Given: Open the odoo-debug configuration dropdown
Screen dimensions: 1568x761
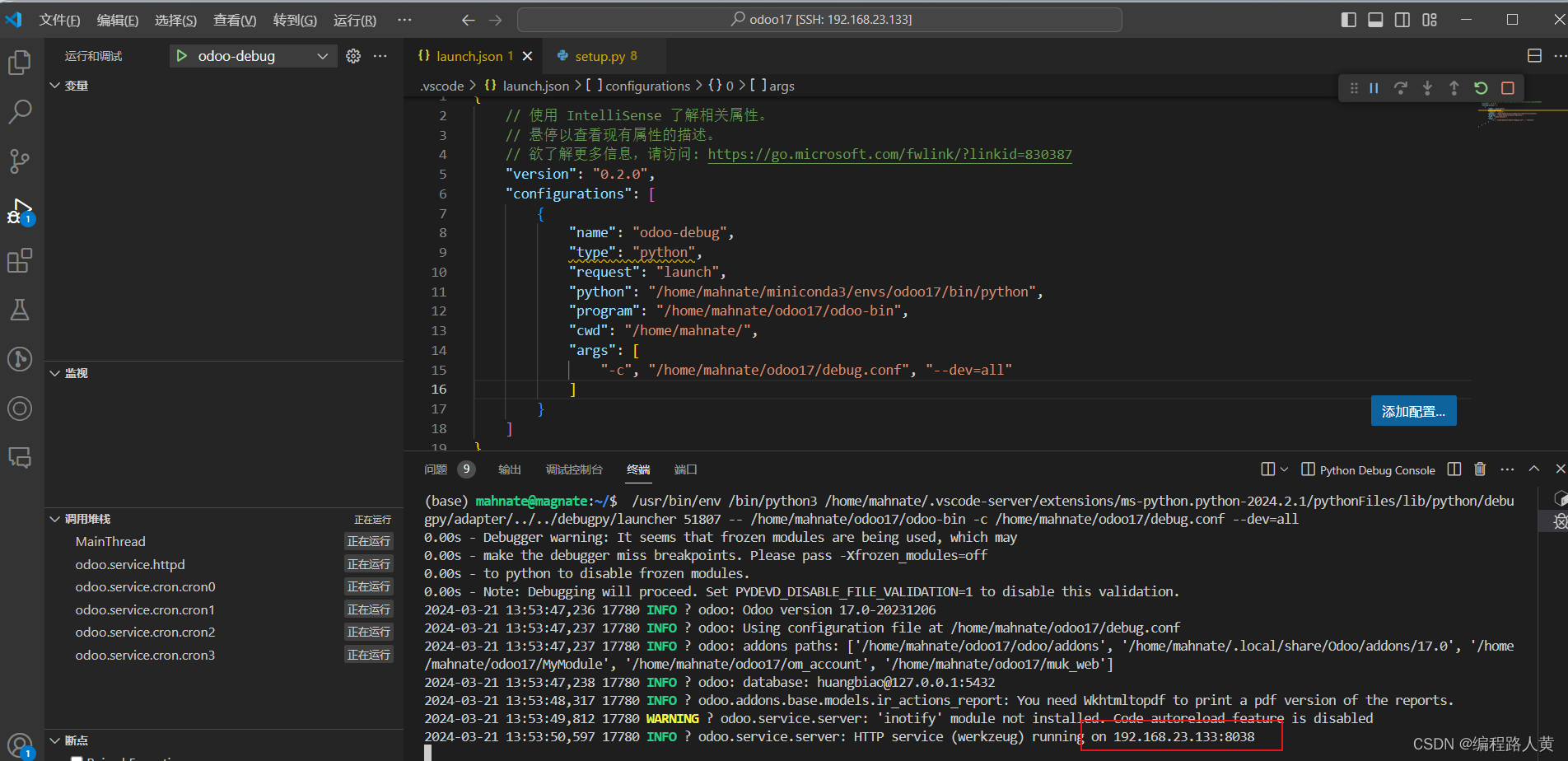Looking at the screenshot, I should pos(323,56).
